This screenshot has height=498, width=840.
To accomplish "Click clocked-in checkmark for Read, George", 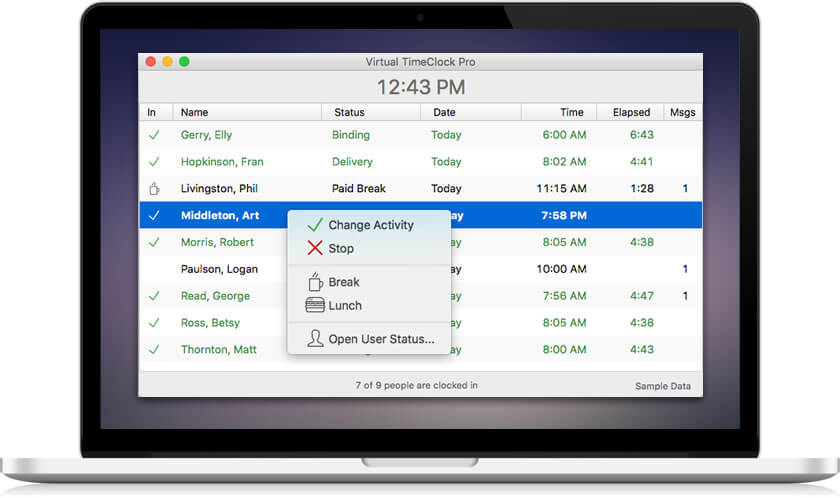I will click(x=154, y=296).
